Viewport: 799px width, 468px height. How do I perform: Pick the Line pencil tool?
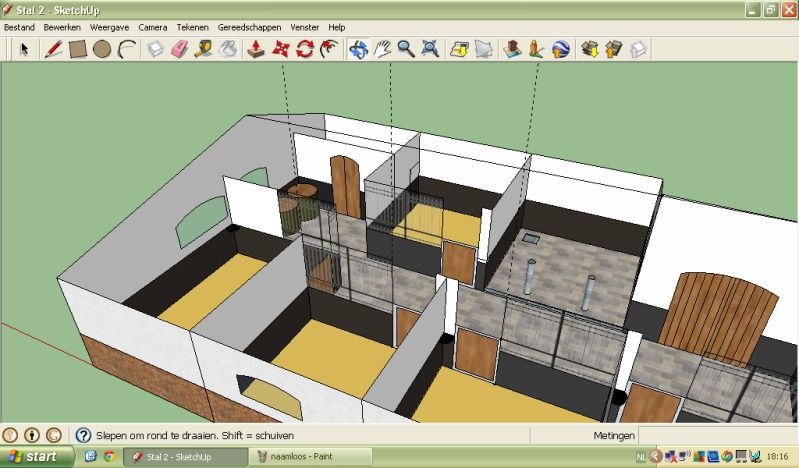click(x=54, y=48)
